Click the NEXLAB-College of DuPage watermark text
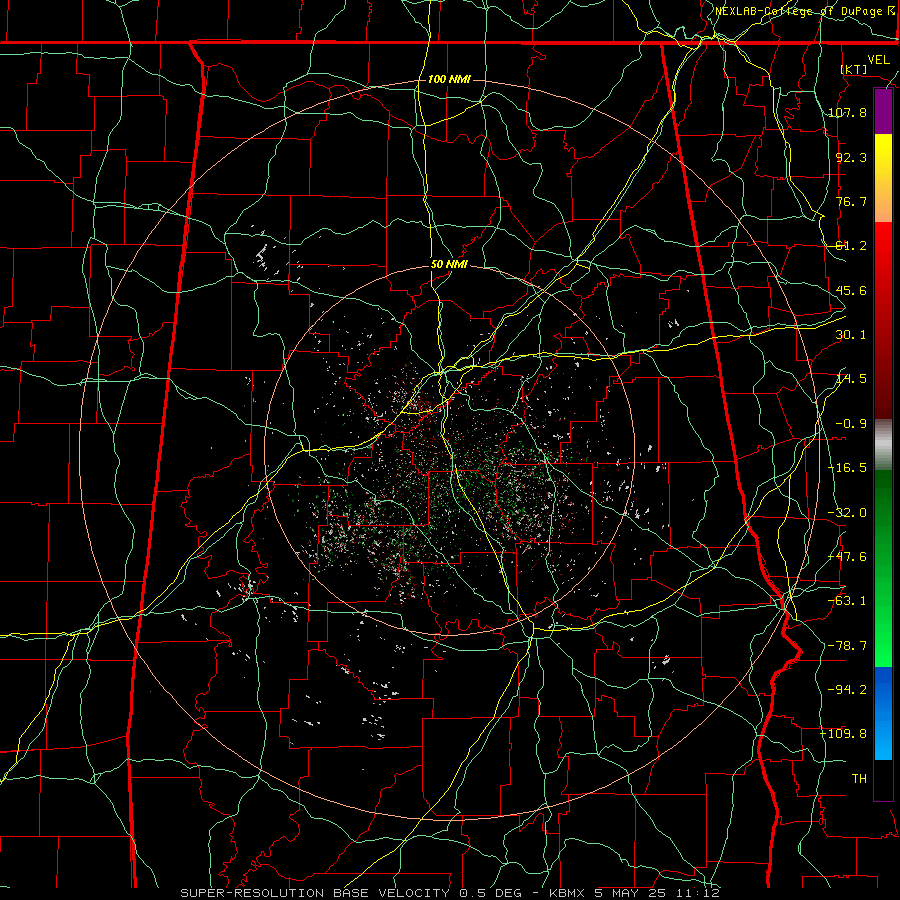Screen dimensions: 900x900 805,11
